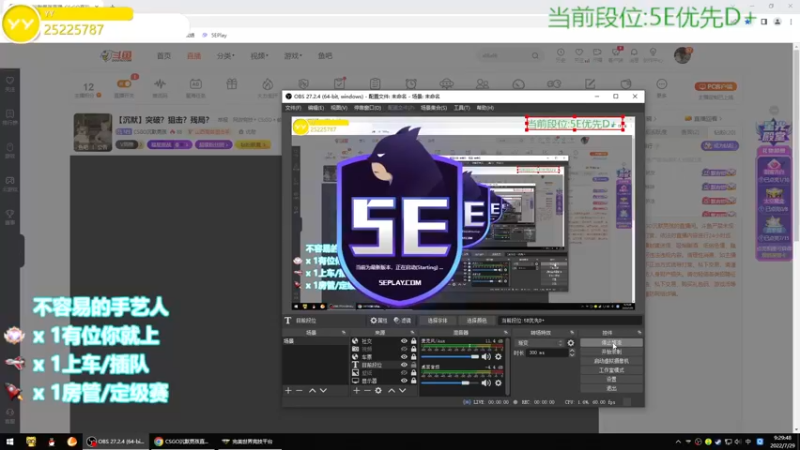Screen dimensions: 800x450
Task: Expand the 视频 dropdown in Douyu navigation
Action: click(259, 56)
